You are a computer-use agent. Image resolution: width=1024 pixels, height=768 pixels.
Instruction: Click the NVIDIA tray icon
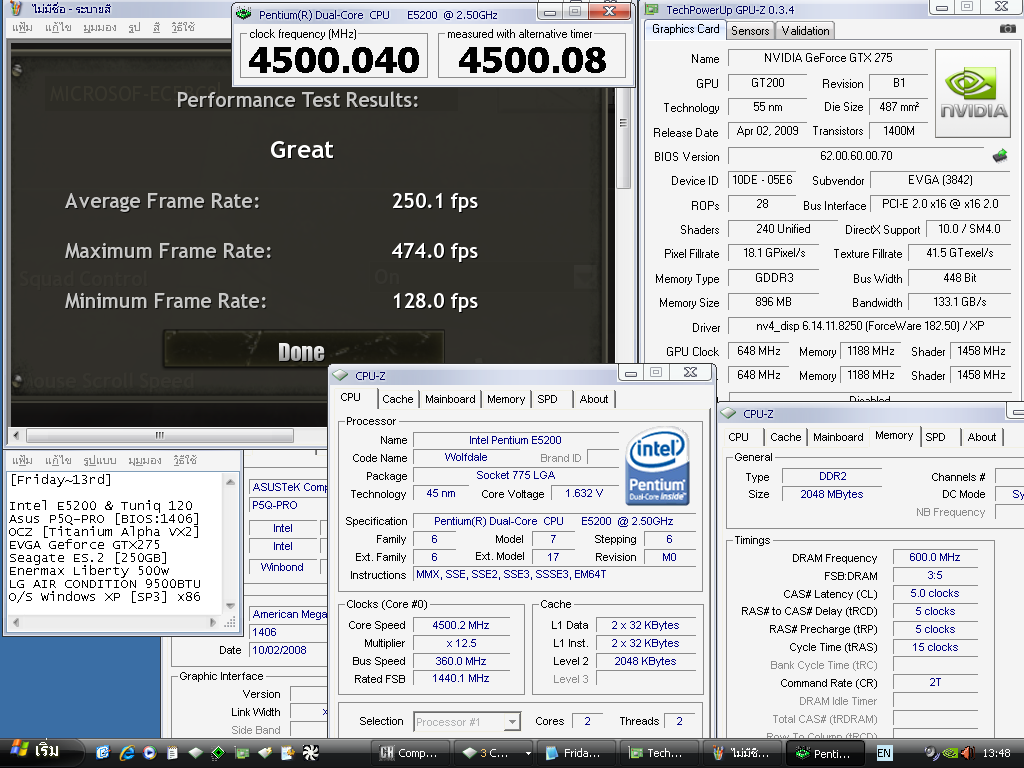click(950, 753)
